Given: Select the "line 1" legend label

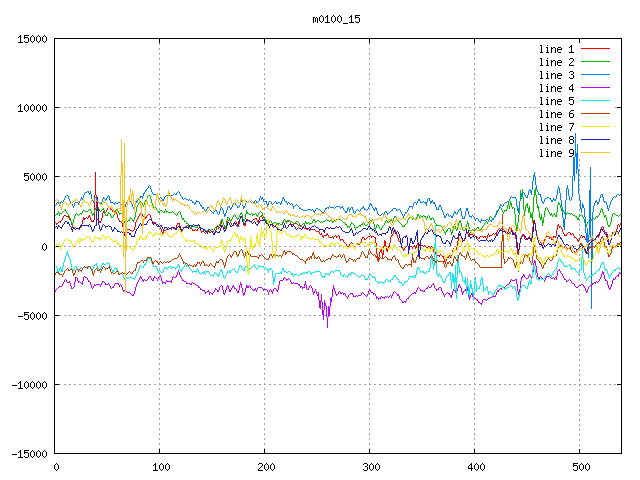Looking at the screenshot, I should 556,49.
